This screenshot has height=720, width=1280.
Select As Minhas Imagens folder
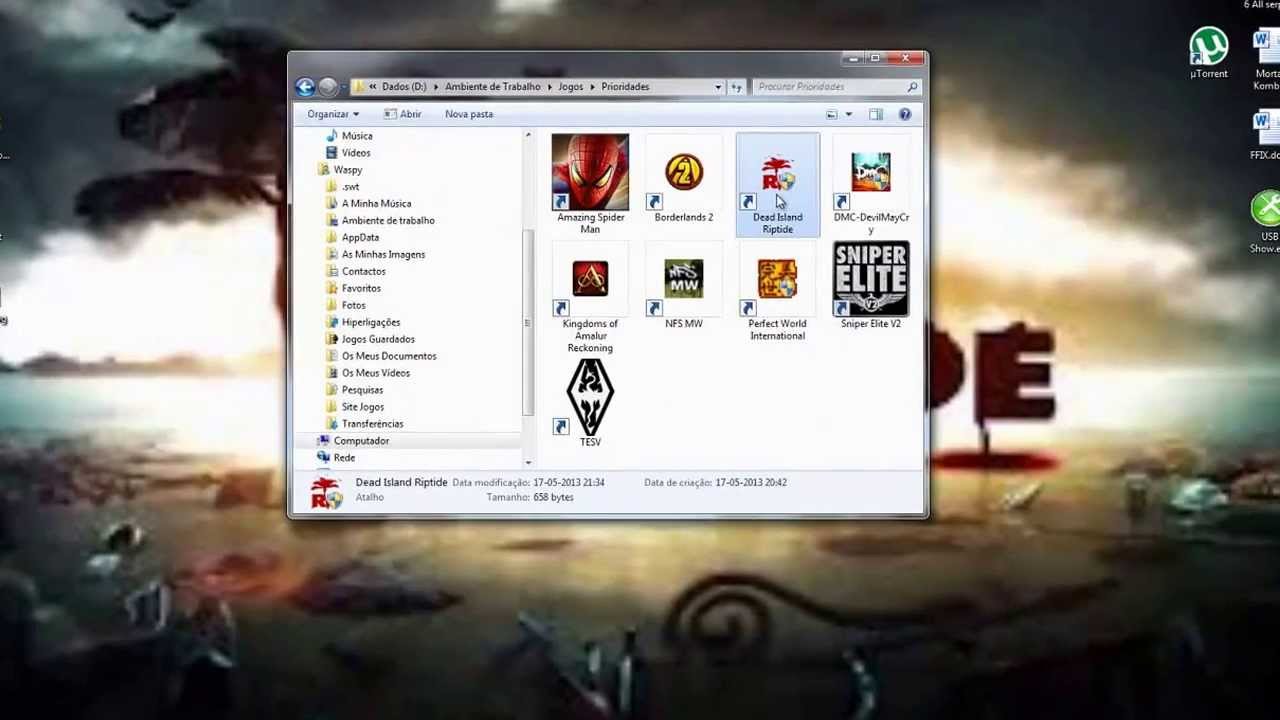383,255
